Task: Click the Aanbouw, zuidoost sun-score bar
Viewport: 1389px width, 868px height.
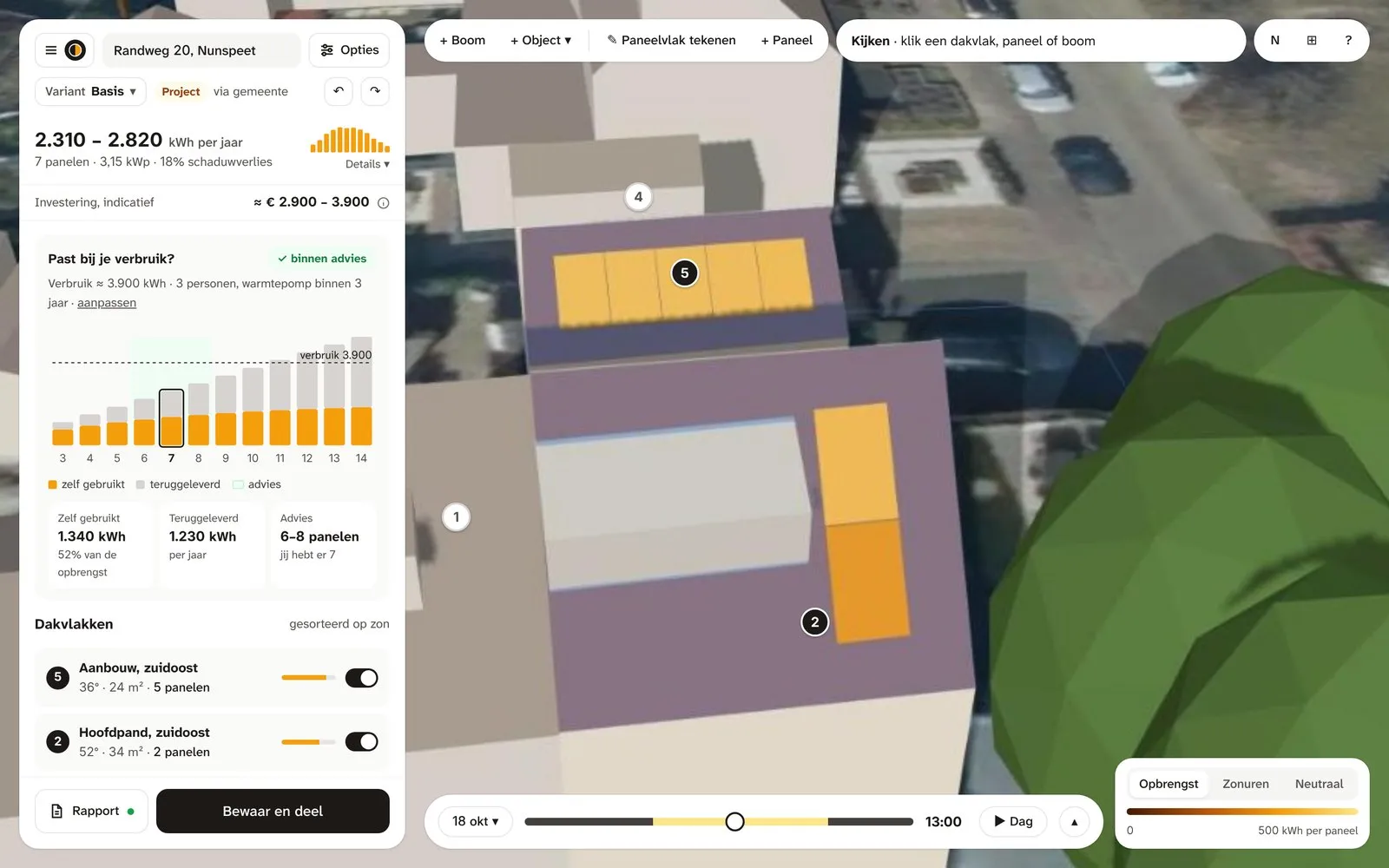Action: point(308,678)
